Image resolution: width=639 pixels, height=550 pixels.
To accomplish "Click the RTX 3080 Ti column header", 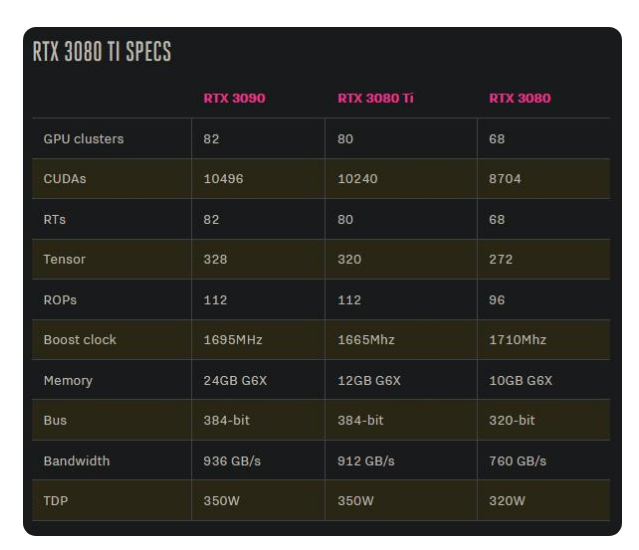I will pyautogui.click(x=375, y=98).
